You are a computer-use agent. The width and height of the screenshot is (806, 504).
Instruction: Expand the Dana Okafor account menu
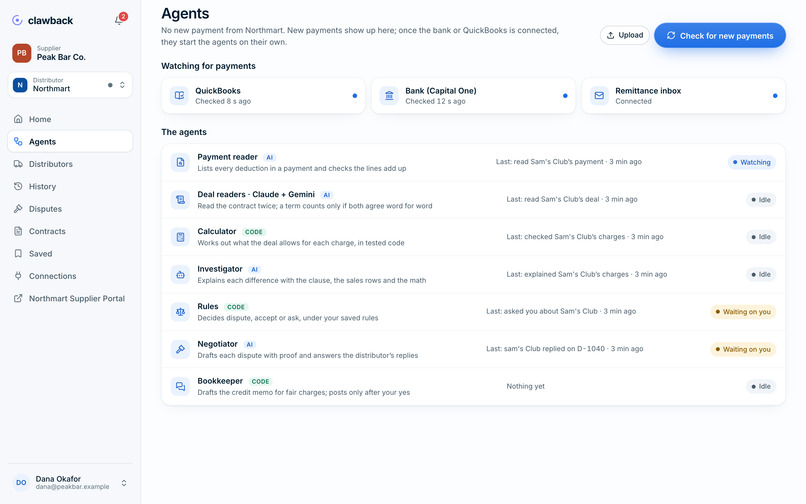(x=70, y=482)
